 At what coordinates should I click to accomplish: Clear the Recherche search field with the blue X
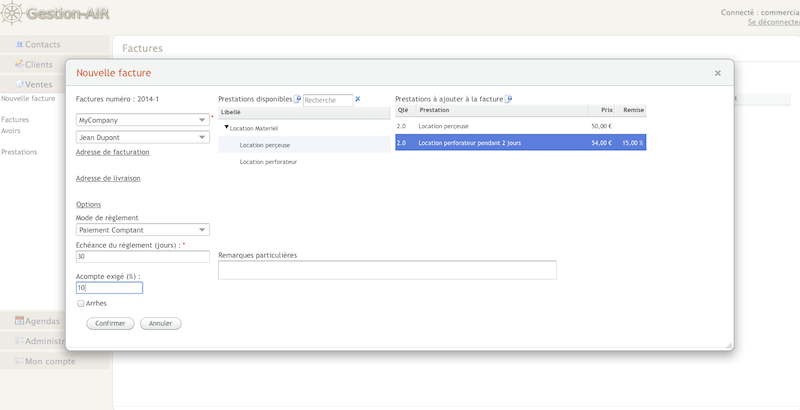(x=358, y=99)
